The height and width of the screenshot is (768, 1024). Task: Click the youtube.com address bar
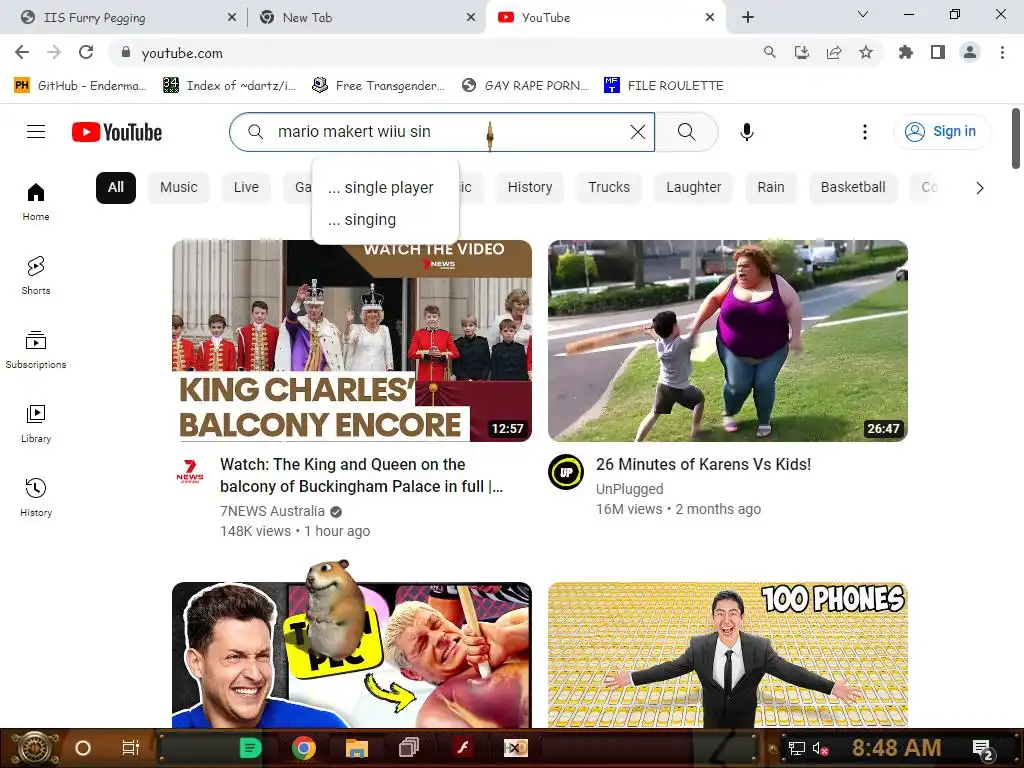(431, 53)
